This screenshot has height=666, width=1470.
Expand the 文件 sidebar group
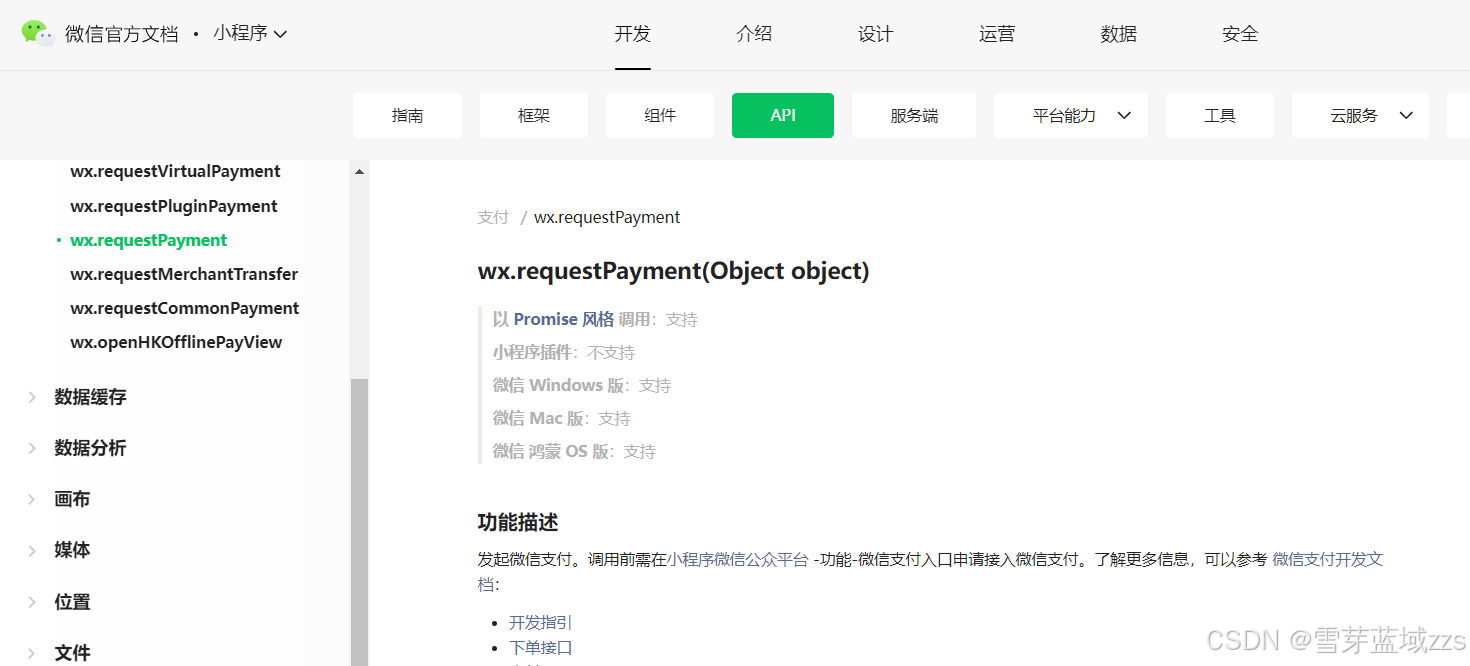click(72, 653)
